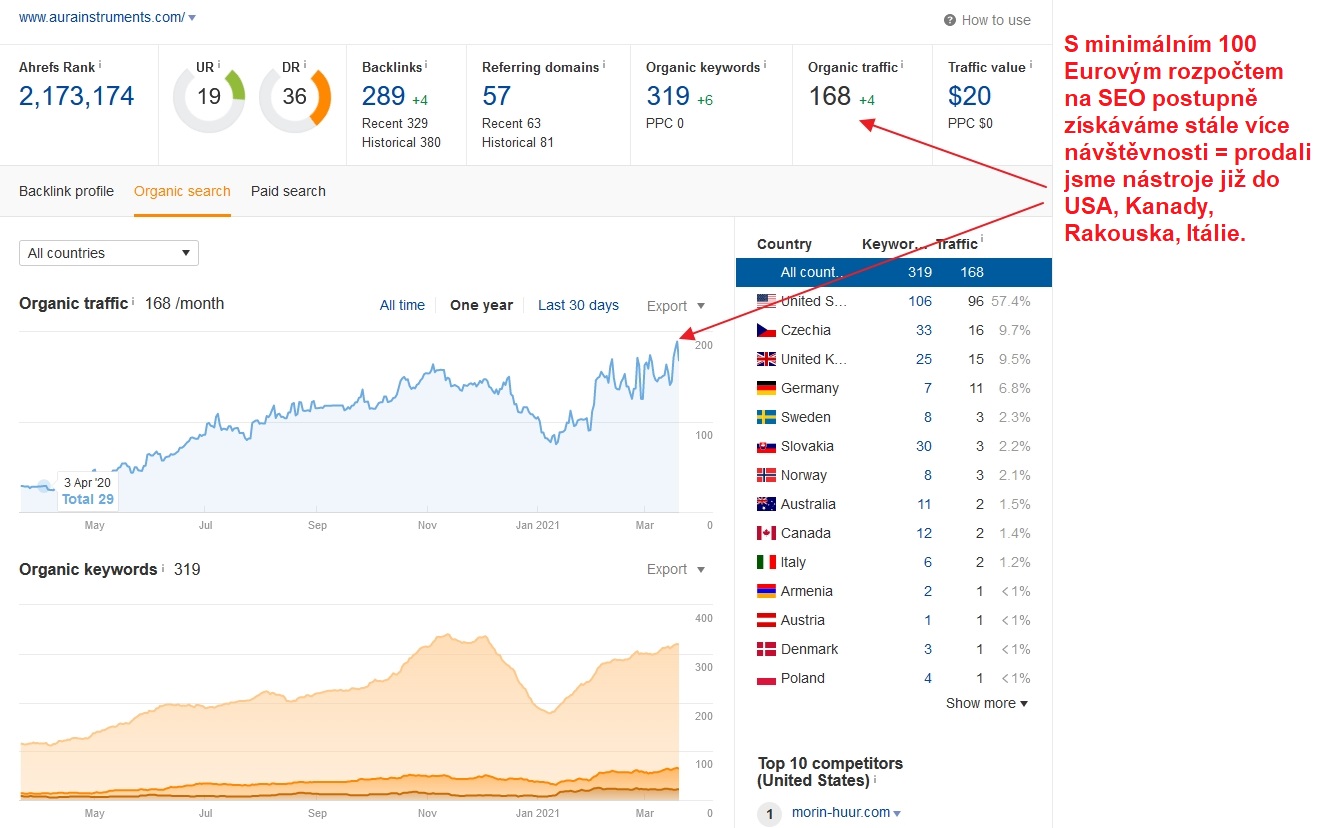Click the Poland flag icon
Screen dimensions: 1340x828
[766, 678]
